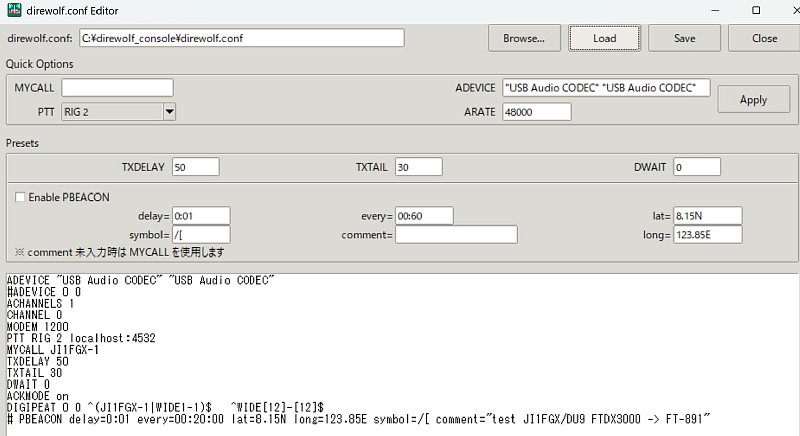This screenshot has height=436, width=800.
Task: Apply the quick options
Action: point(753,100)
